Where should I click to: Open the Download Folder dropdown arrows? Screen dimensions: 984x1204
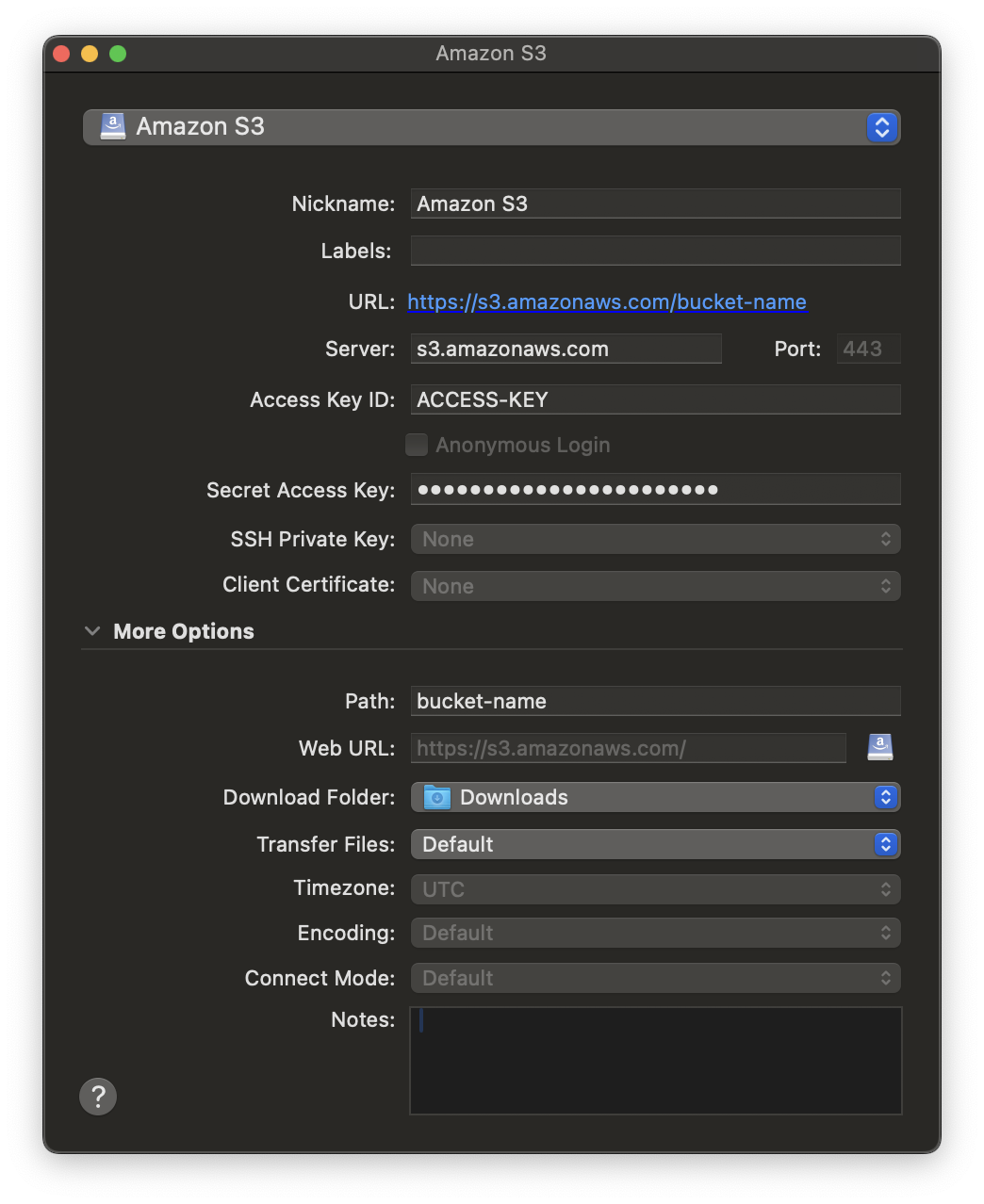pos(885,797)
